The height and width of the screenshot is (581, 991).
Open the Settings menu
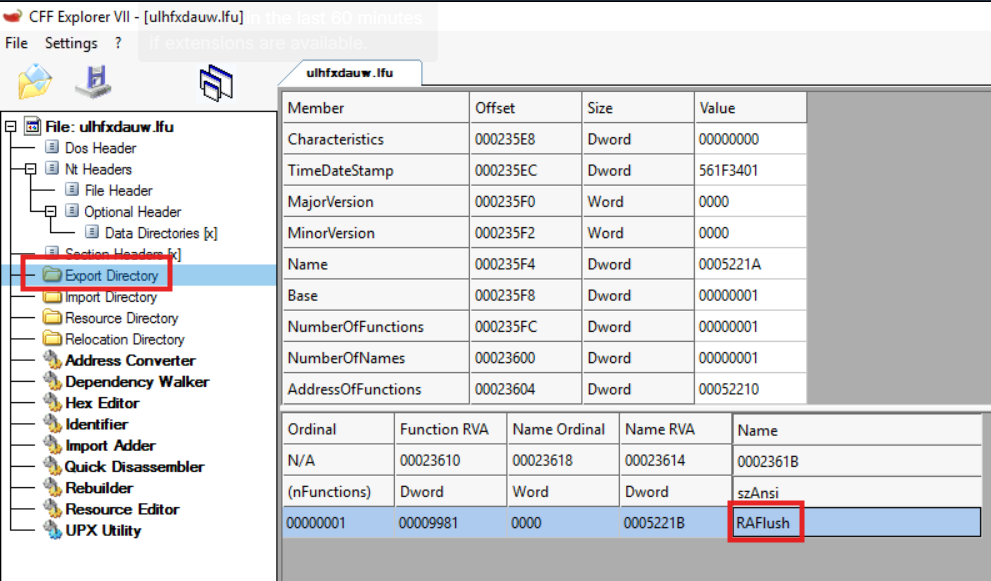coord(71,43)
